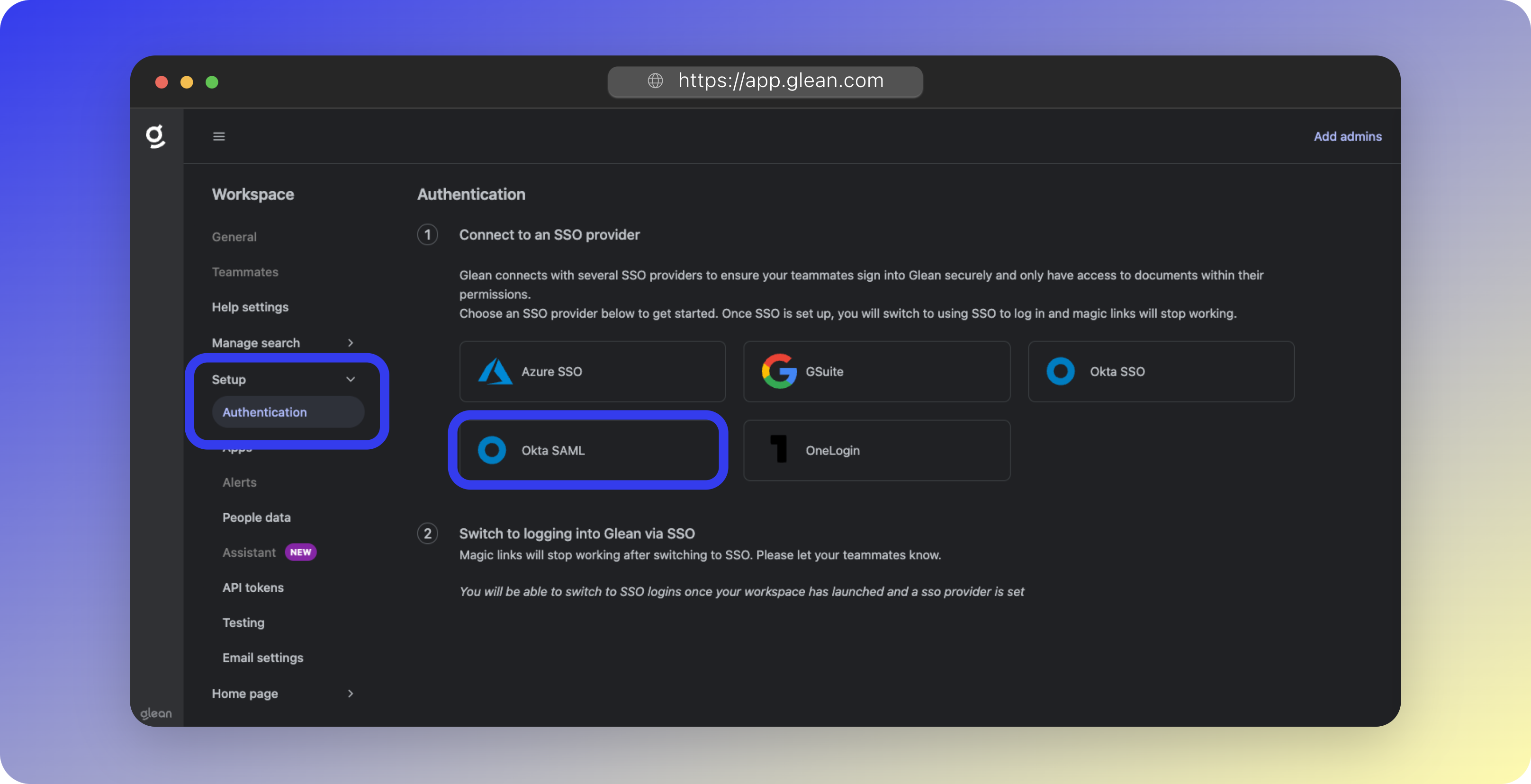Click the Azure SSO logo
This screenshot has height=784, width=1531.
click(x=495, y=372)
